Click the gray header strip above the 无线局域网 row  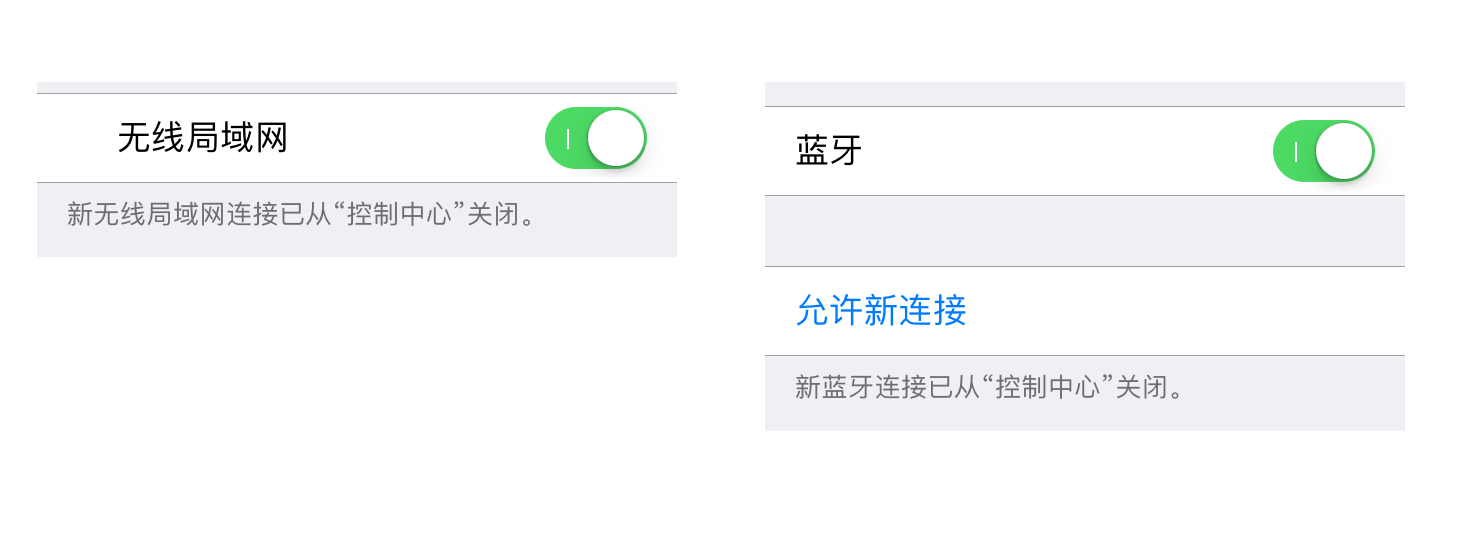tap(356, 87)
